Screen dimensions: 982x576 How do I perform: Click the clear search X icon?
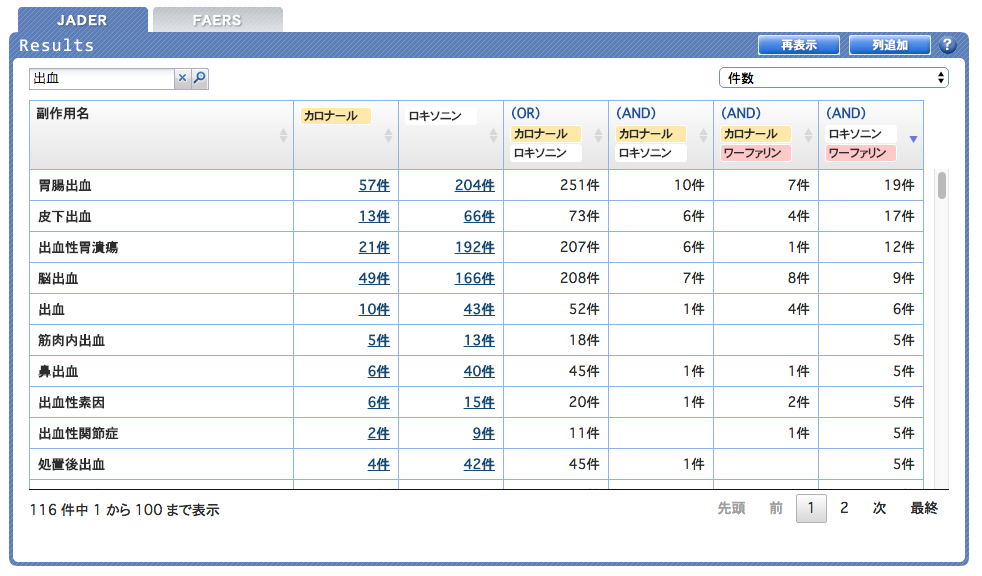(182, 78)
